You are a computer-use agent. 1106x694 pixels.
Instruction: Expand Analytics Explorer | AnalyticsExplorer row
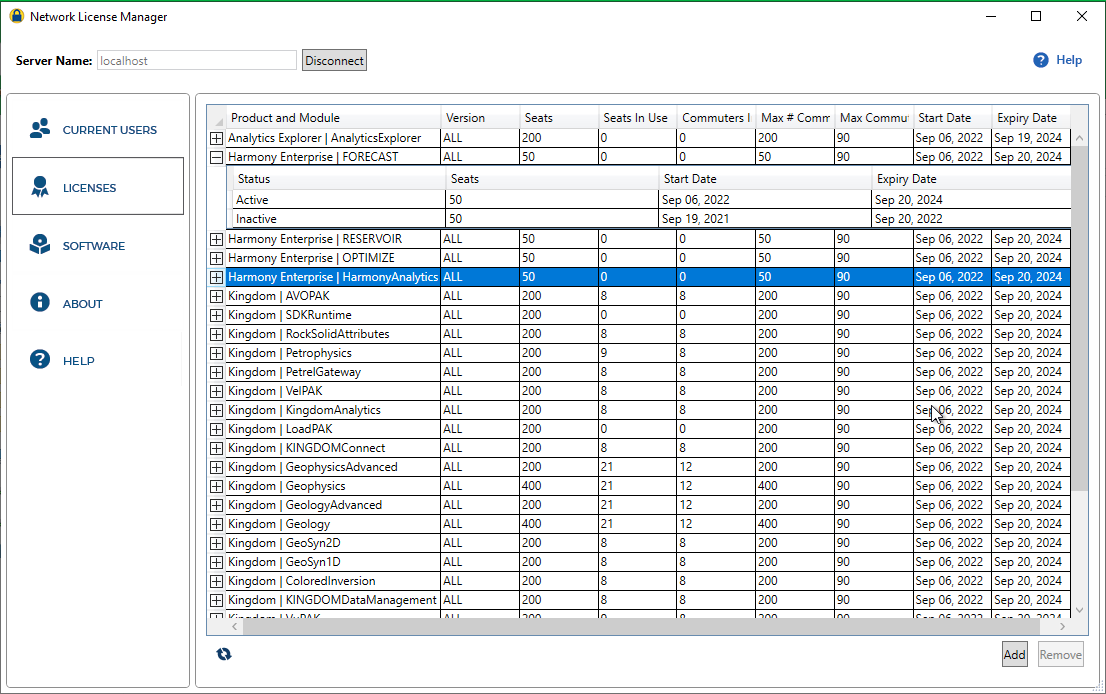(x=217, y=138)
